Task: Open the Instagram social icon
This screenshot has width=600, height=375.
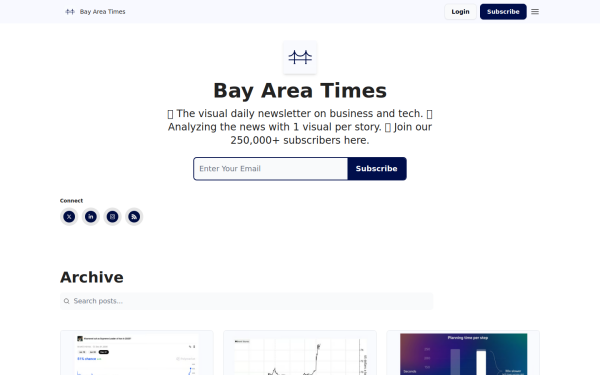Action: 112,217
